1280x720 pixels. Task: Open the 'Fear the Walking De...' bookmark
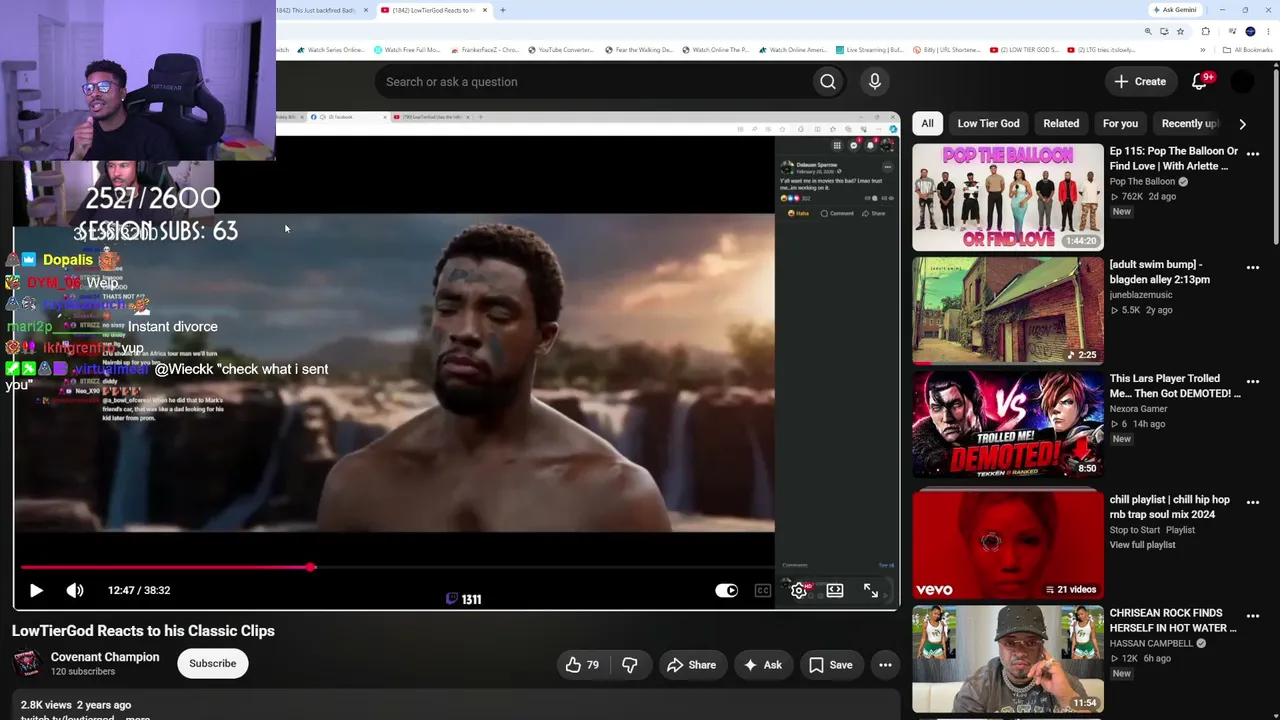pyautogui.click(x=639, y=50)
